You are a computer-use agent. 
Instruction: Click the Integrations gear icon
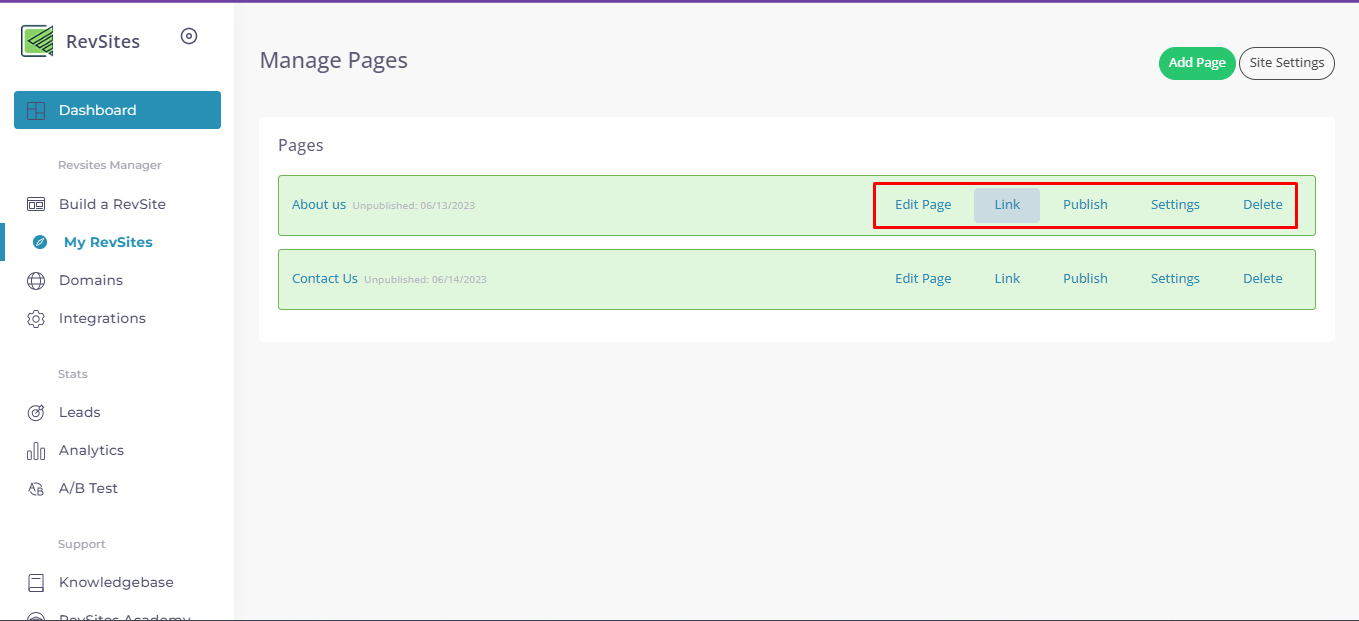[x=37, y=318]
